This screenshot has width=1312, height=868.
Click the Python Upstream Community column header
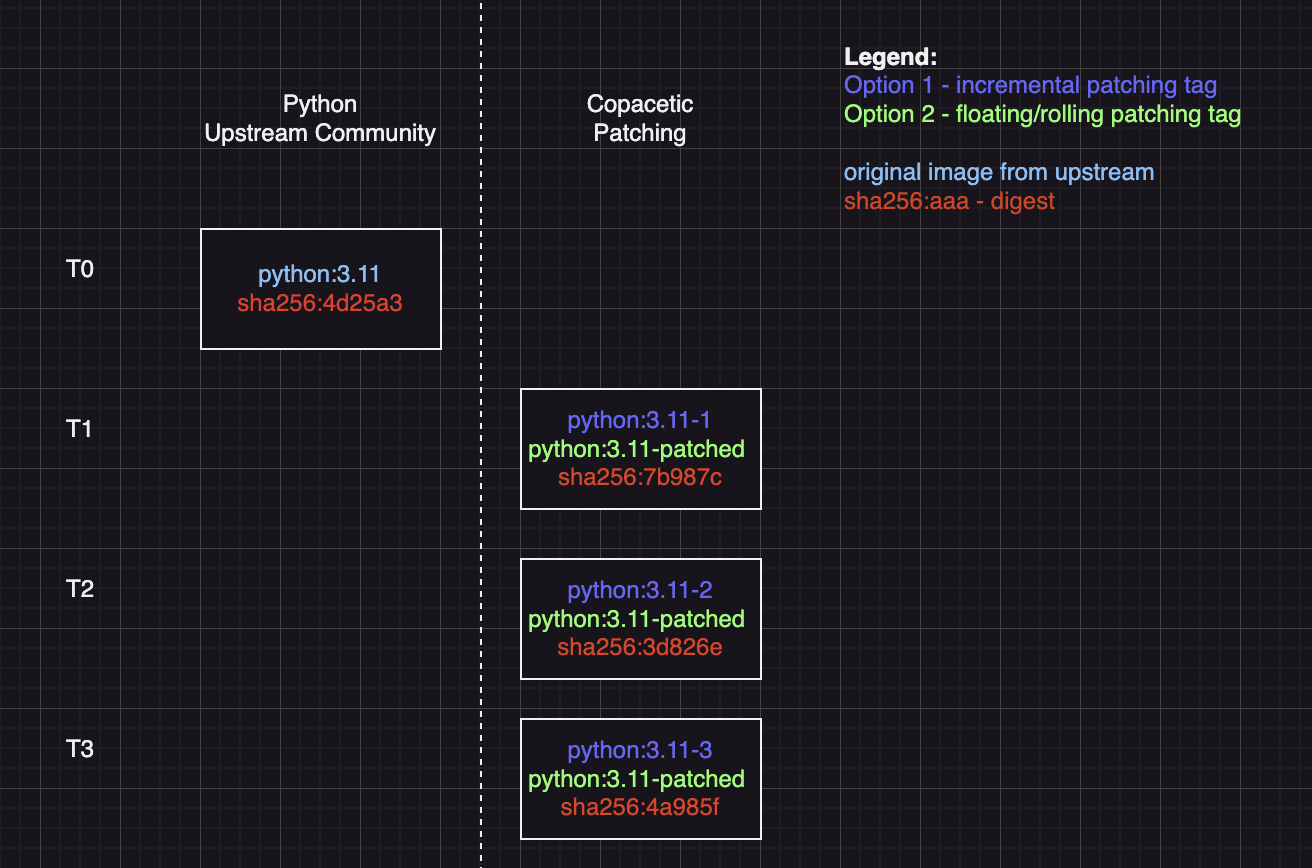[x=320, y=117]
